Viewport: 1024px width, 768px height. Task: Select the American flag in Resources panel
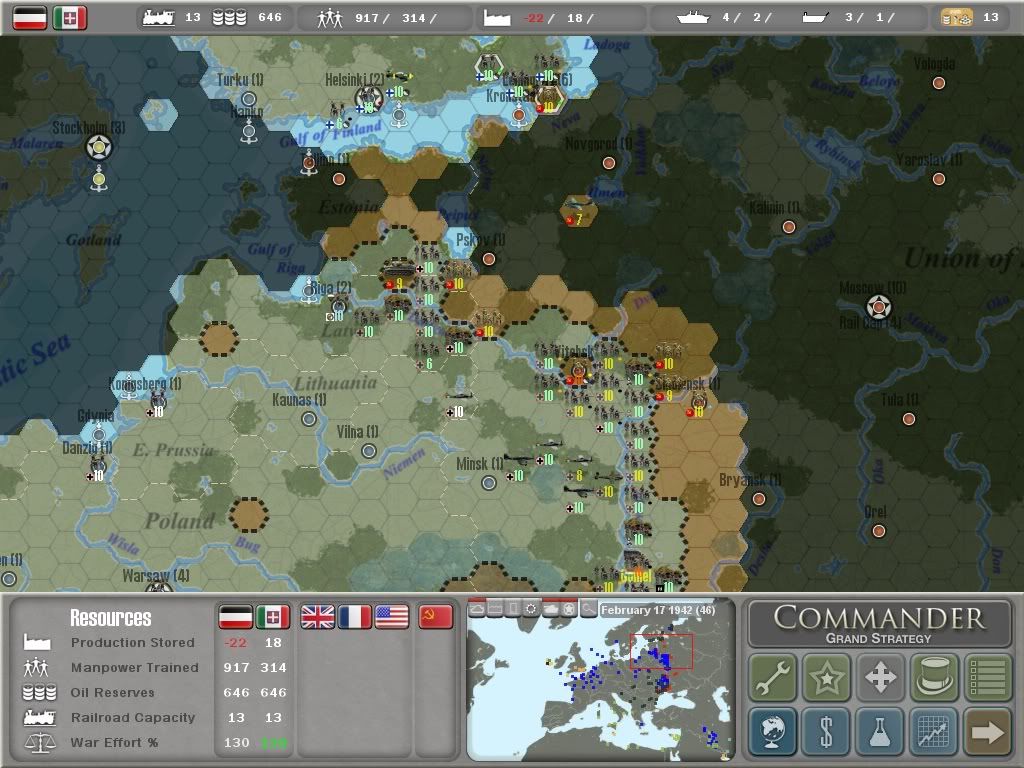point(392,616)
